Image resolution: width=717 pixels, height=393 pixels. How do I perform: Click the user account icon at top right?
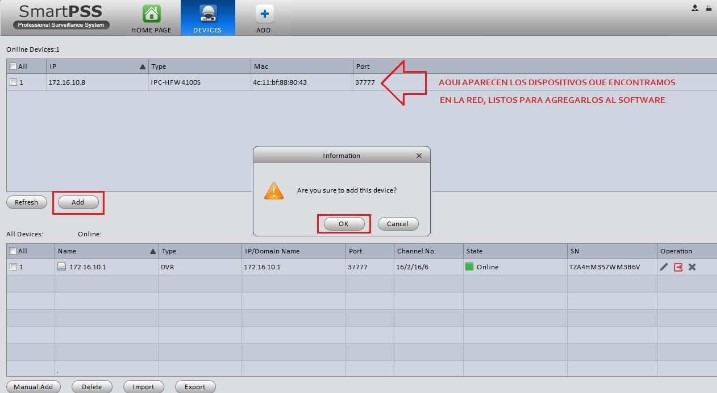tap(695, 8)
